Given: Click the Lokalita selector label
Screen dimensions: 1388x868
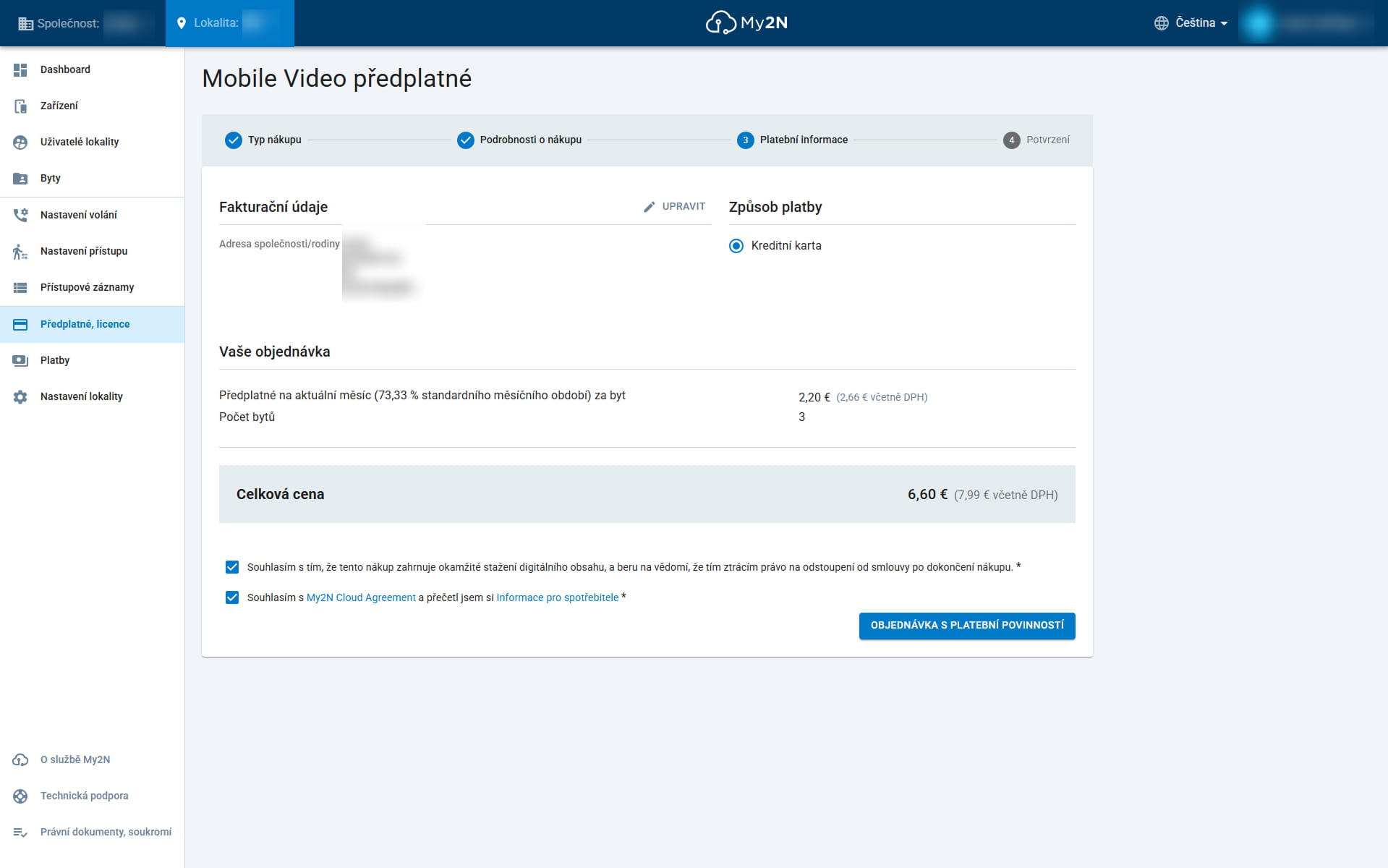Looking at the screenshot, I should click(x=216, y=23).
